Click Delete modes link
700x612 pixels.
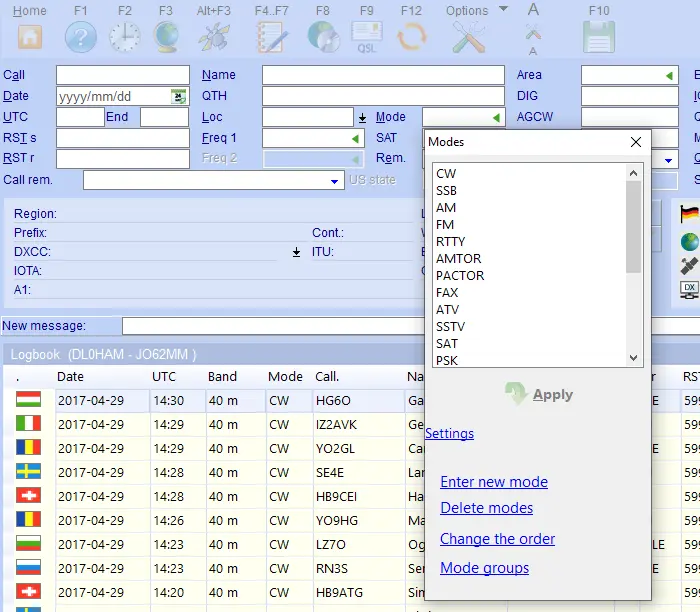coord(487,508)
